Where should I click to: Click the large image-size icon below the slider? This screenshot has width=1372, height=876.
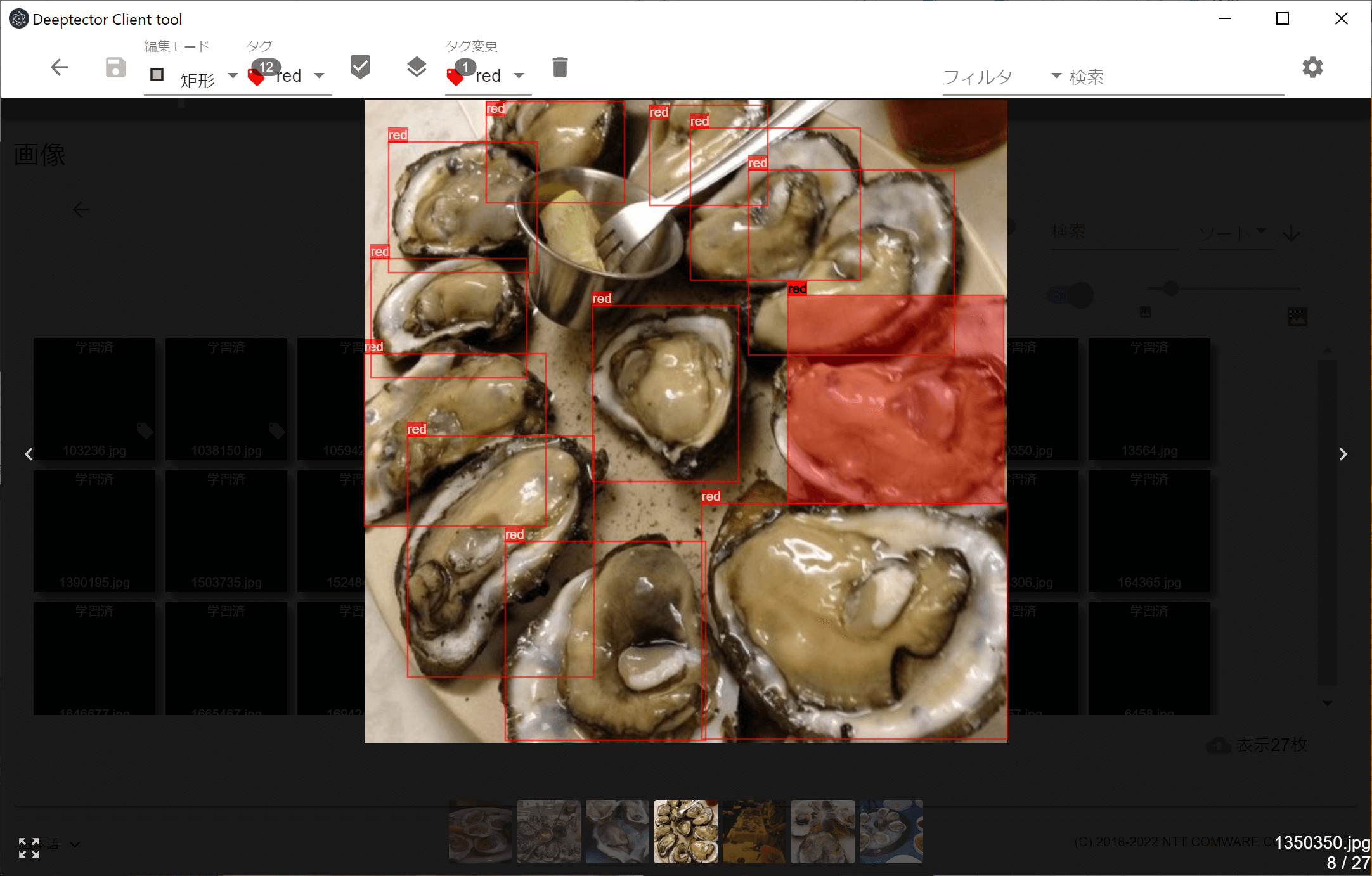[1298, 316]
